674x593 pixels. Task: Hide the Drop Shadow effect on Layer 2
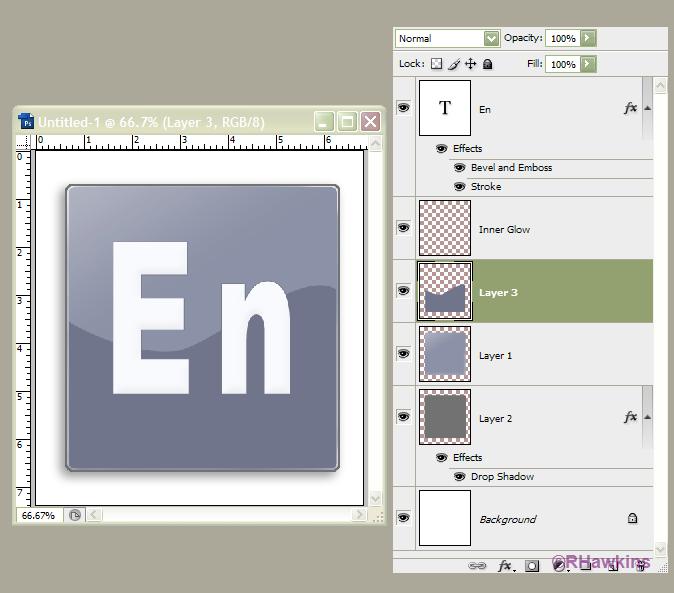(x=459, y=477)
